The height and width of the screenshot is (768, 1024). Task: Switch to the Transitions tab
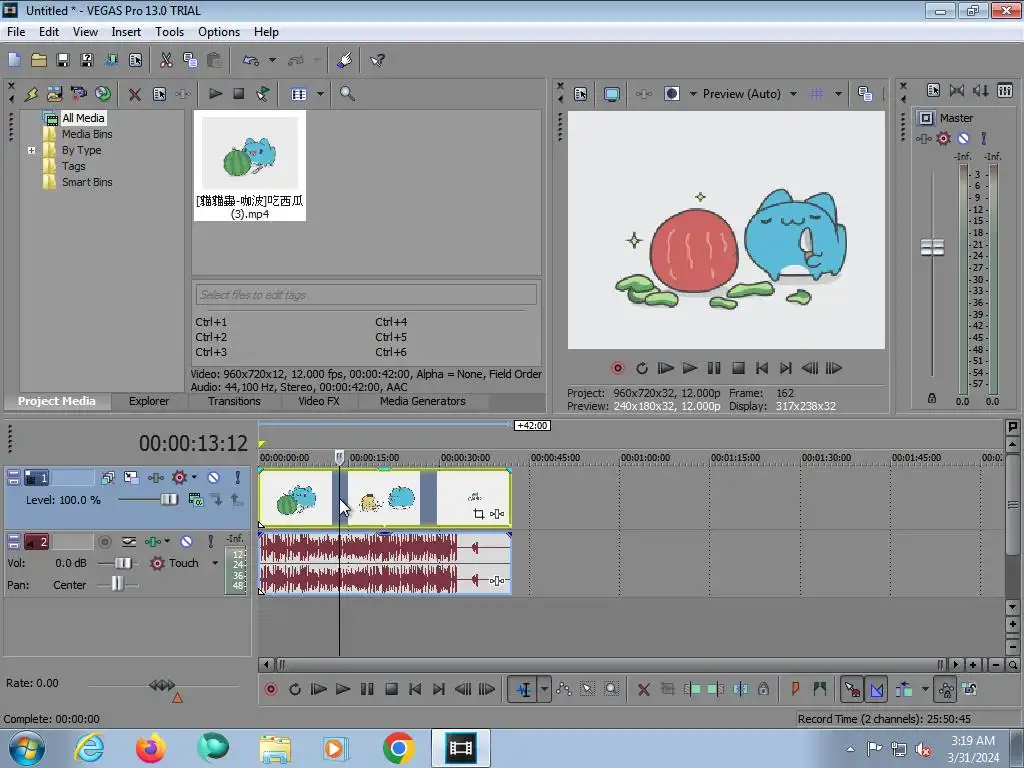pyautogui.click(x=234, y=402)
